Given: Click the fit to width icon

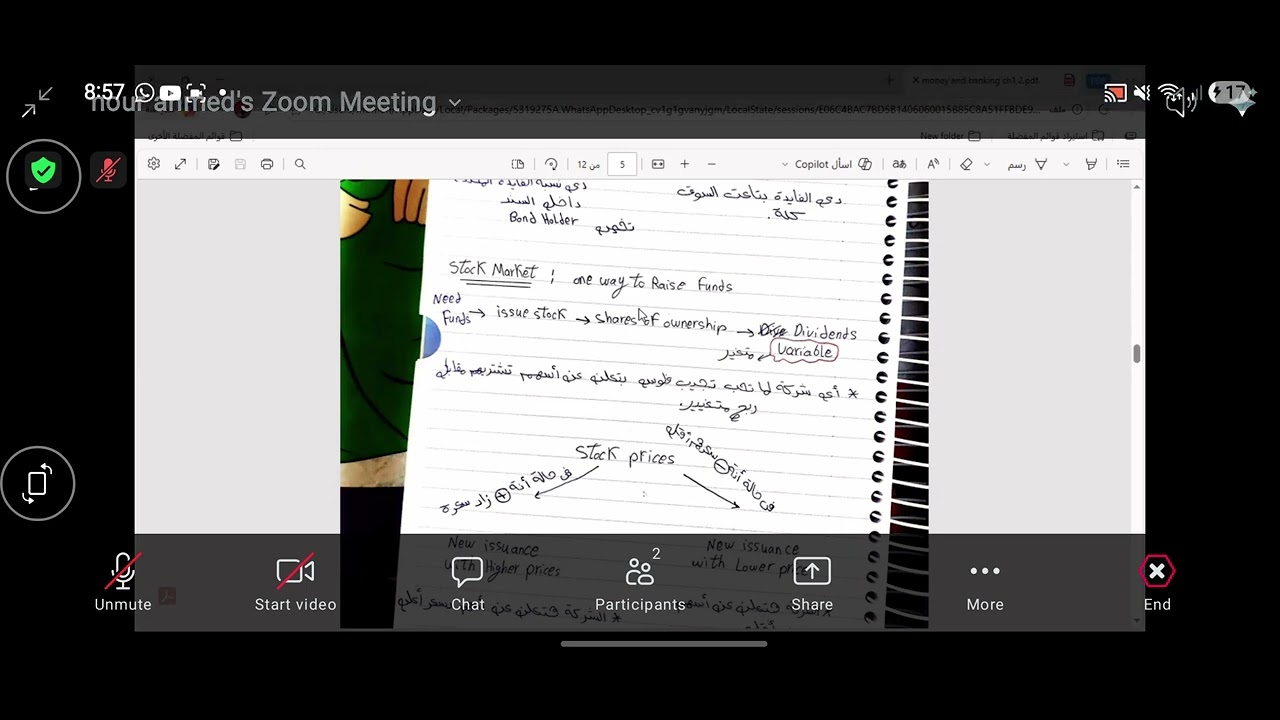Looking at the screenshot, I should [658, 164].
